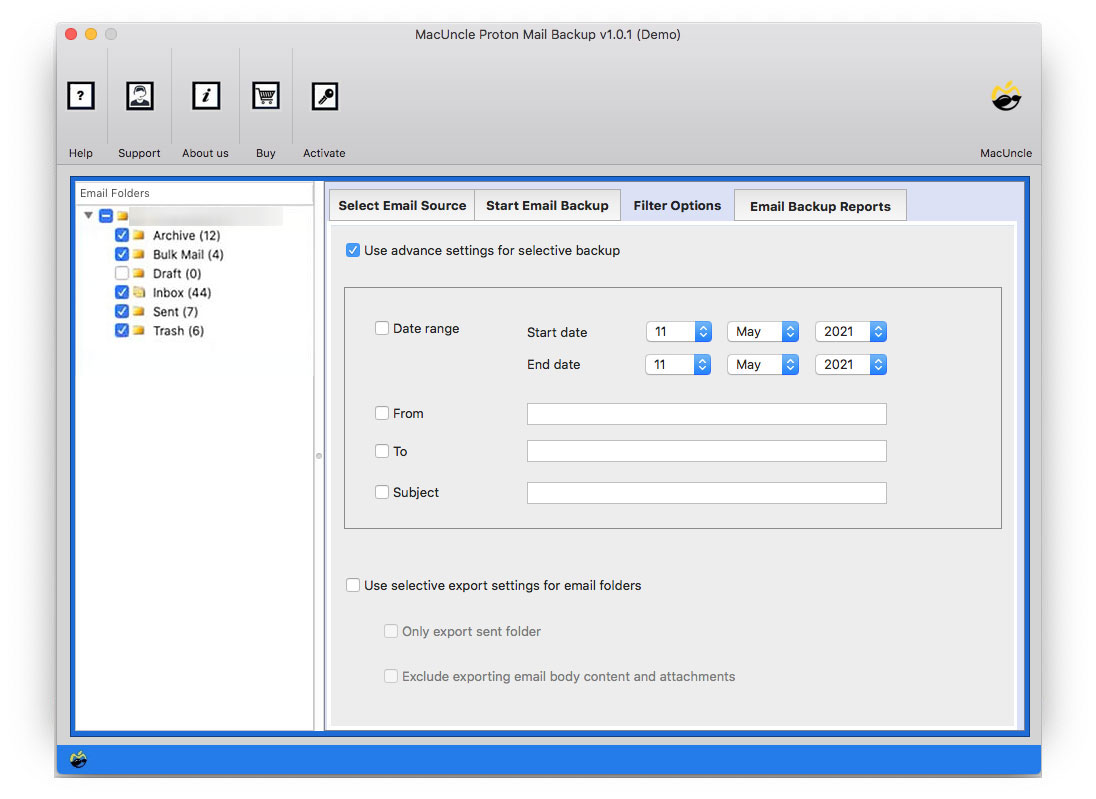1096x799 pixels.
Task: Click the root account folder icon
Action: (x=122, y=215)
